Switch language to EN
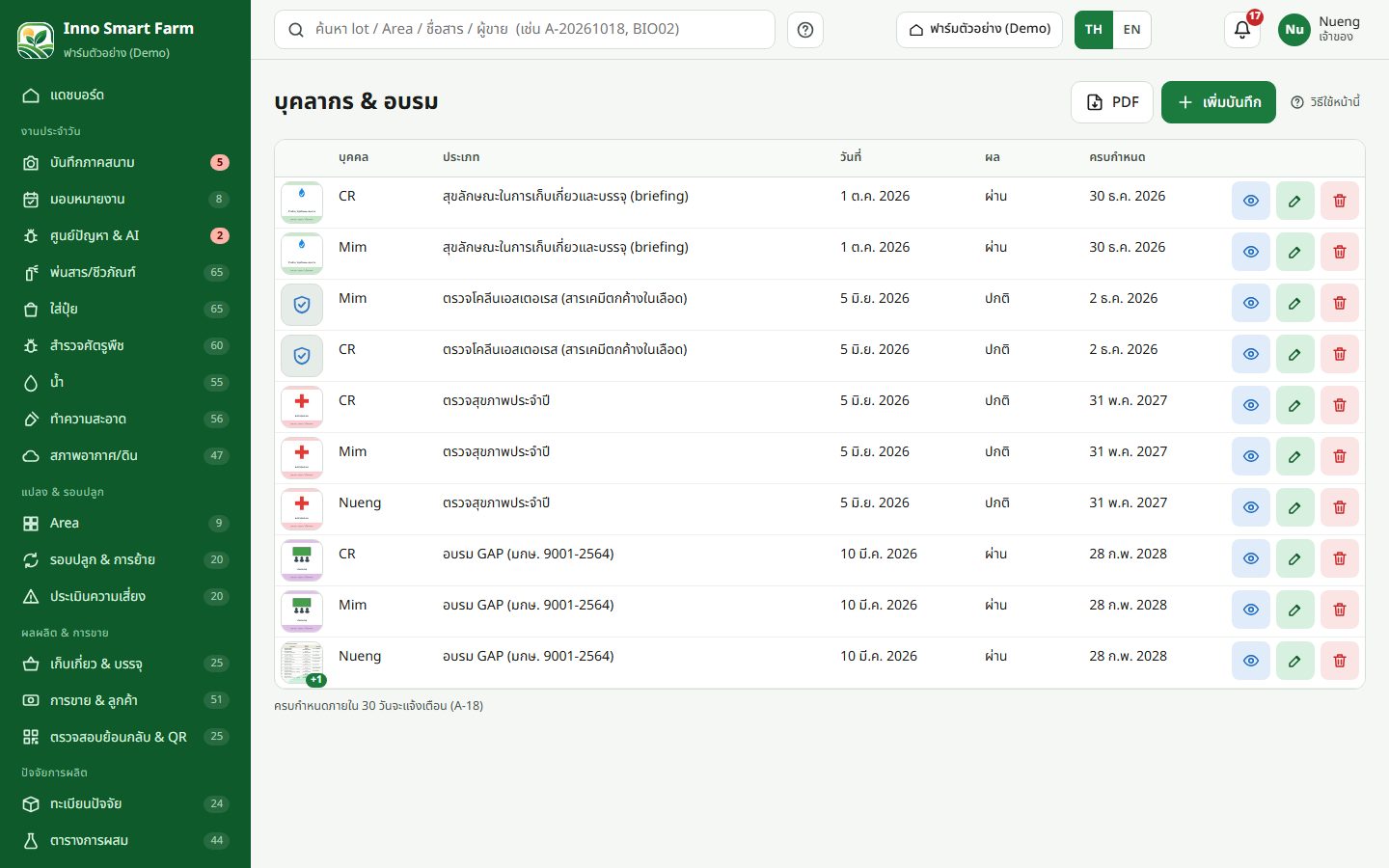Viewport: 1389px width, 868px height. pyautogui.click(x=1131, y=30)
